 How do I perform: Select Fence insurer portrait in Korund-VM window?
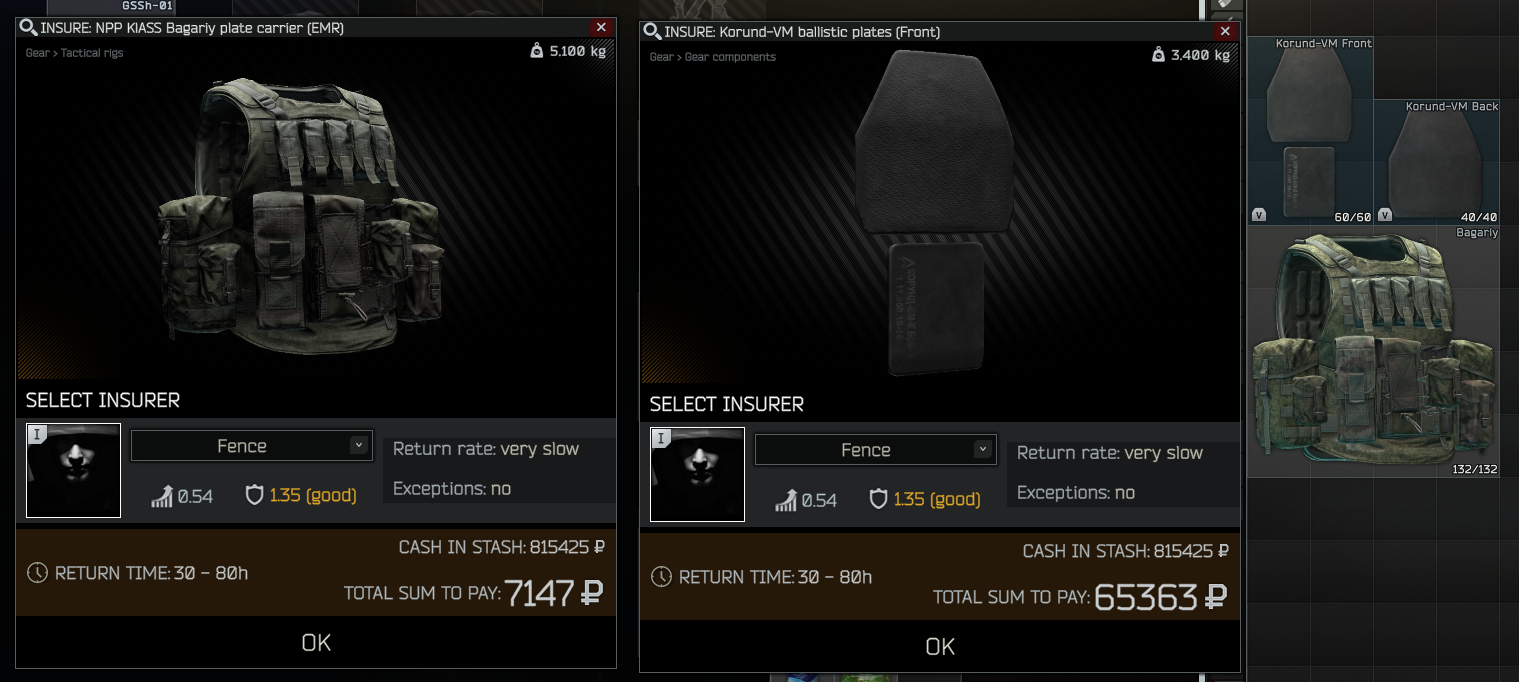[697, 474]
